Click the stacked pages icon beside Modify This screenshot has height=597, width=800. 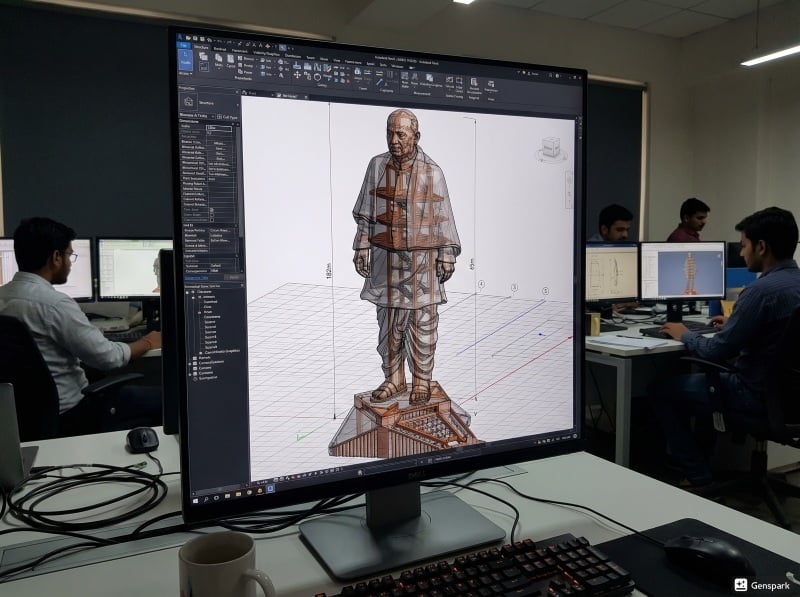point(204,56)
